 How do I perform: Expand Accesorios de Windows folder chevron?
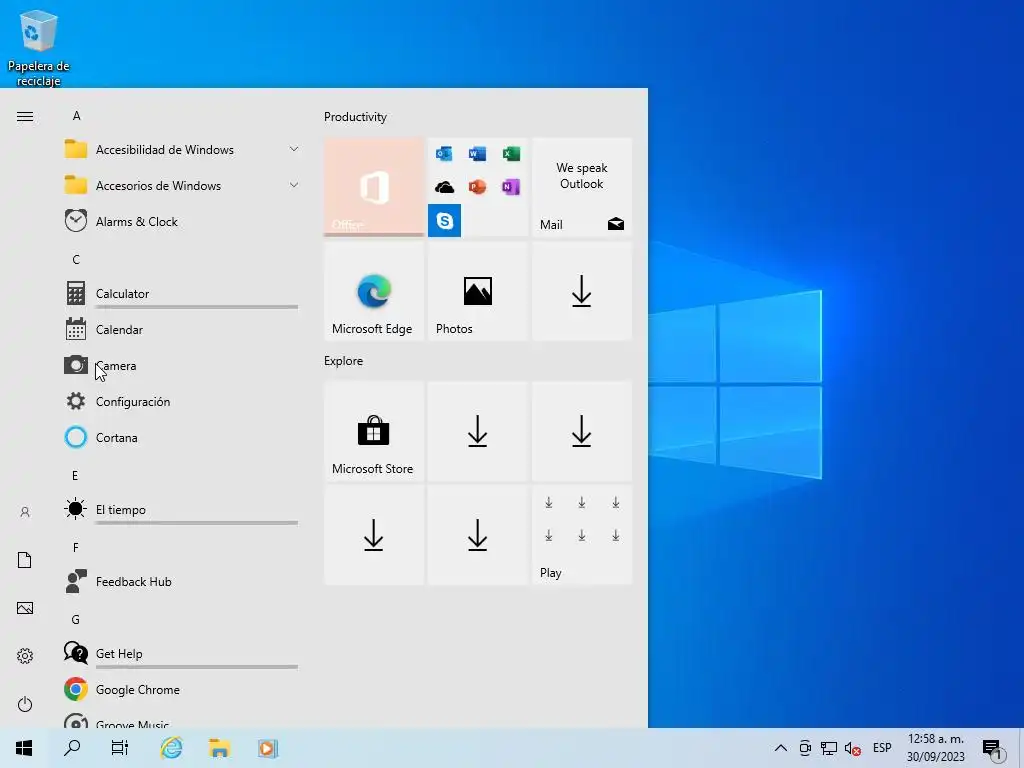click(x=294, y=185)
